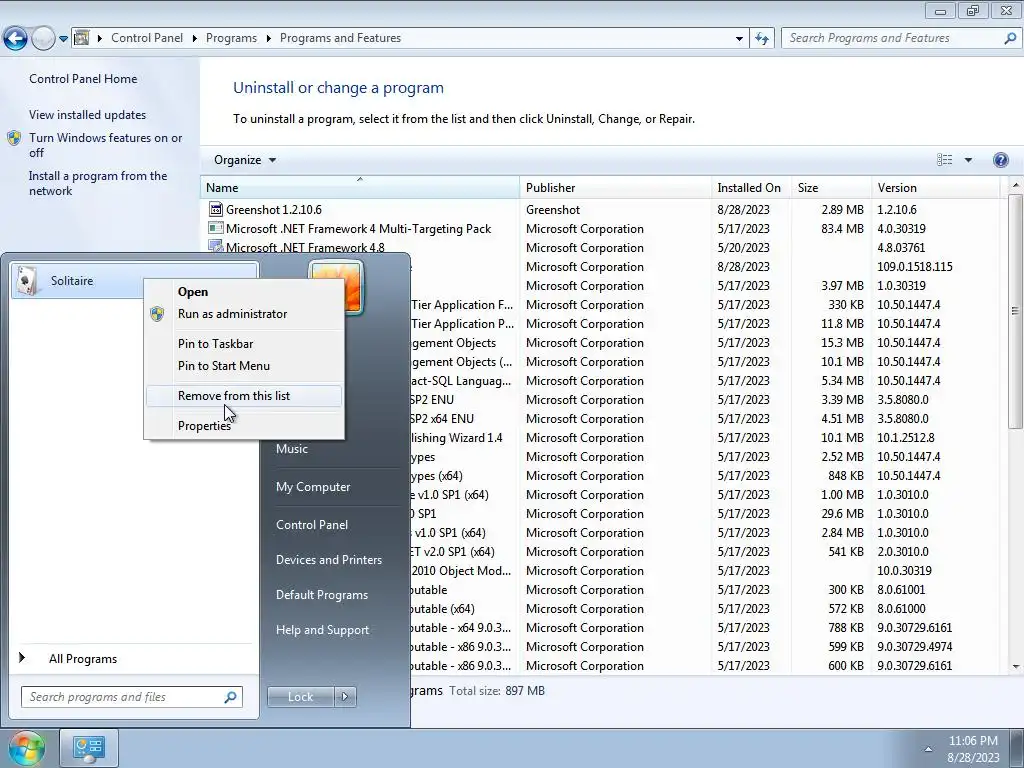The height and width of the screenshot is (768, 1024).
Task: Open Music from Start menu
Action: pyautogui.click(x=292, y=449)
